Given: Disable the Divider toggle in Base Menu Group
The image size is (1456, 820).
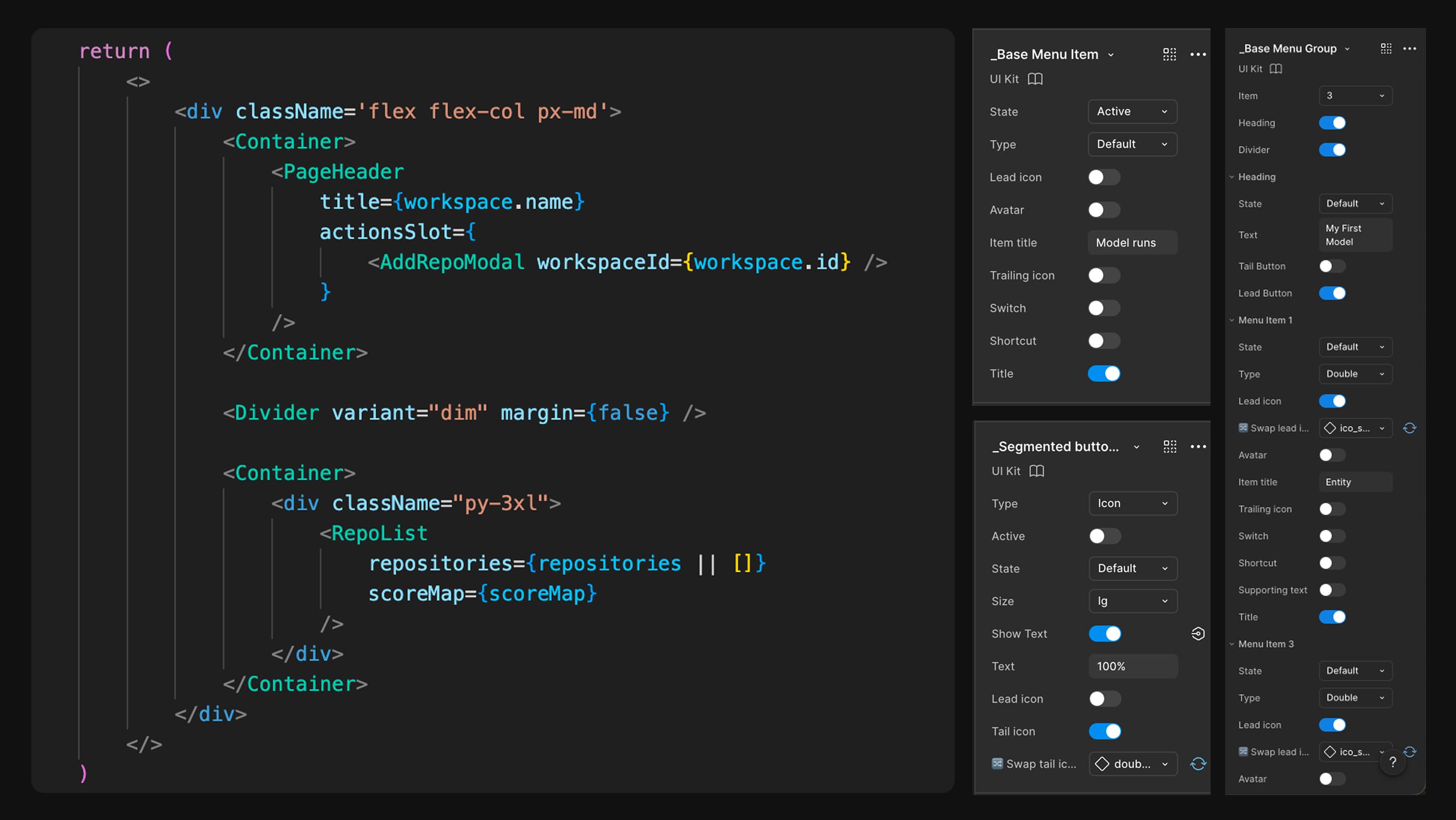Looking at the screenshot, I should coord(1332,149).
